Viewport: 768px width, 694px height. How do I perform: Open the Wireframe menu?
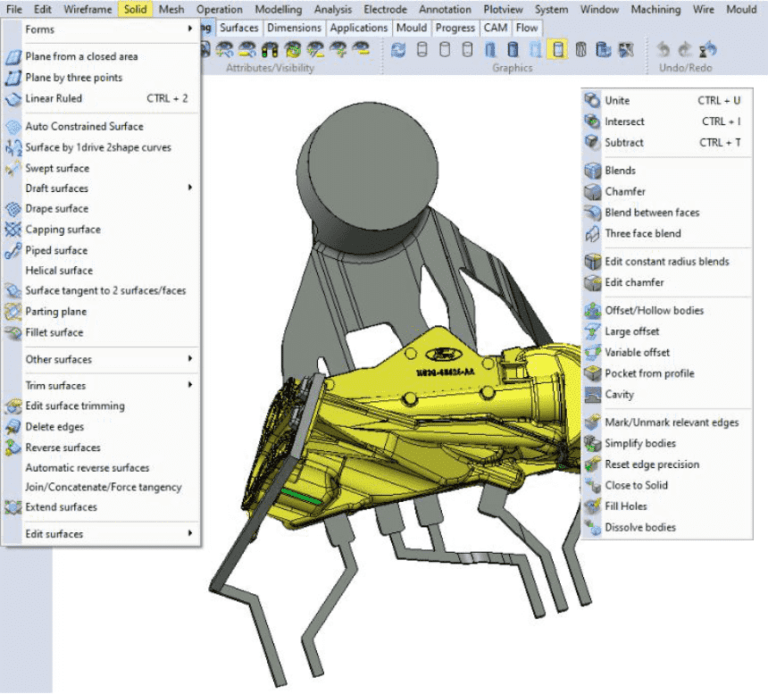[x=88, y=9]
